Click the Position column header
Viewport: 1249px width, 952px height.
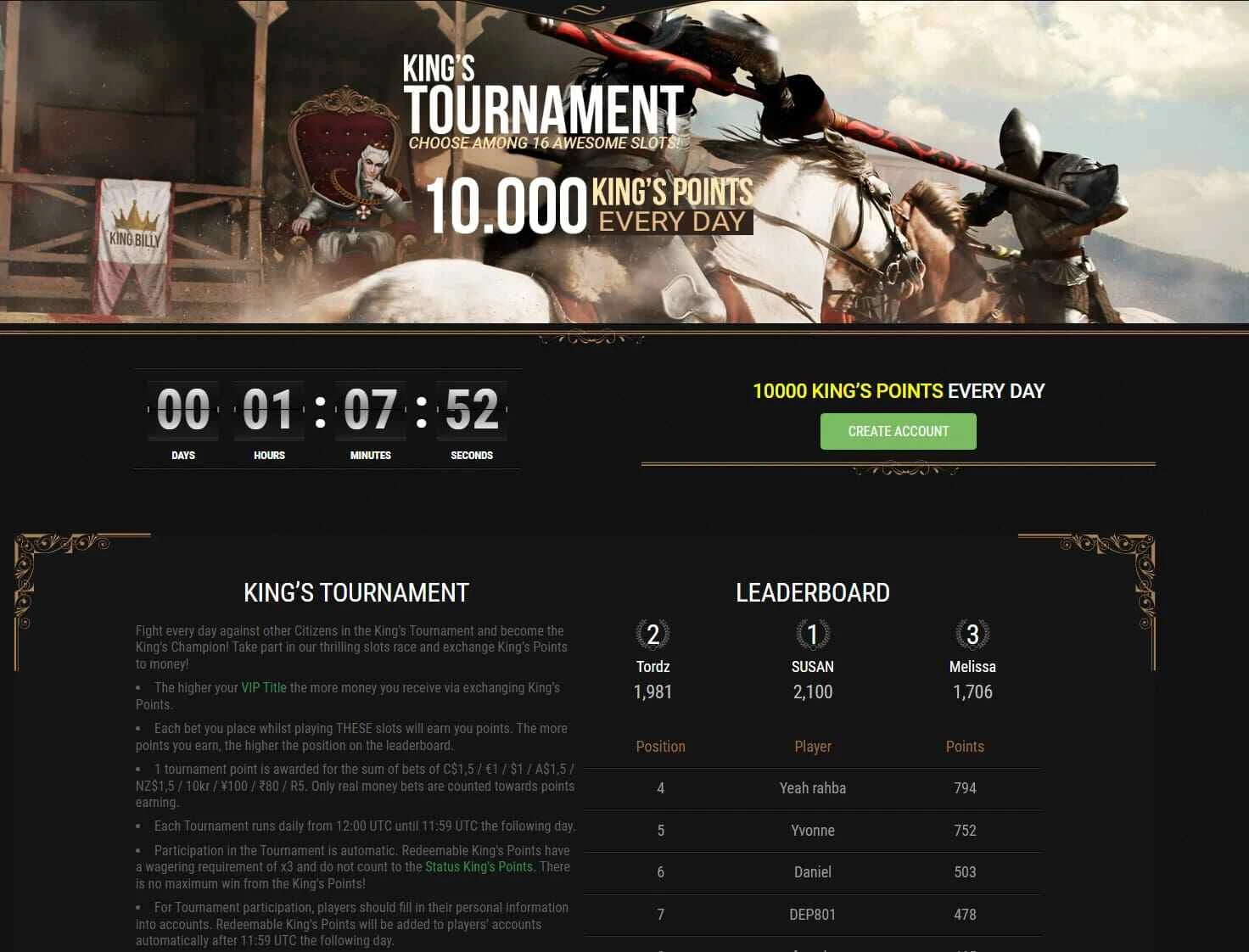(x=660, y=747)
